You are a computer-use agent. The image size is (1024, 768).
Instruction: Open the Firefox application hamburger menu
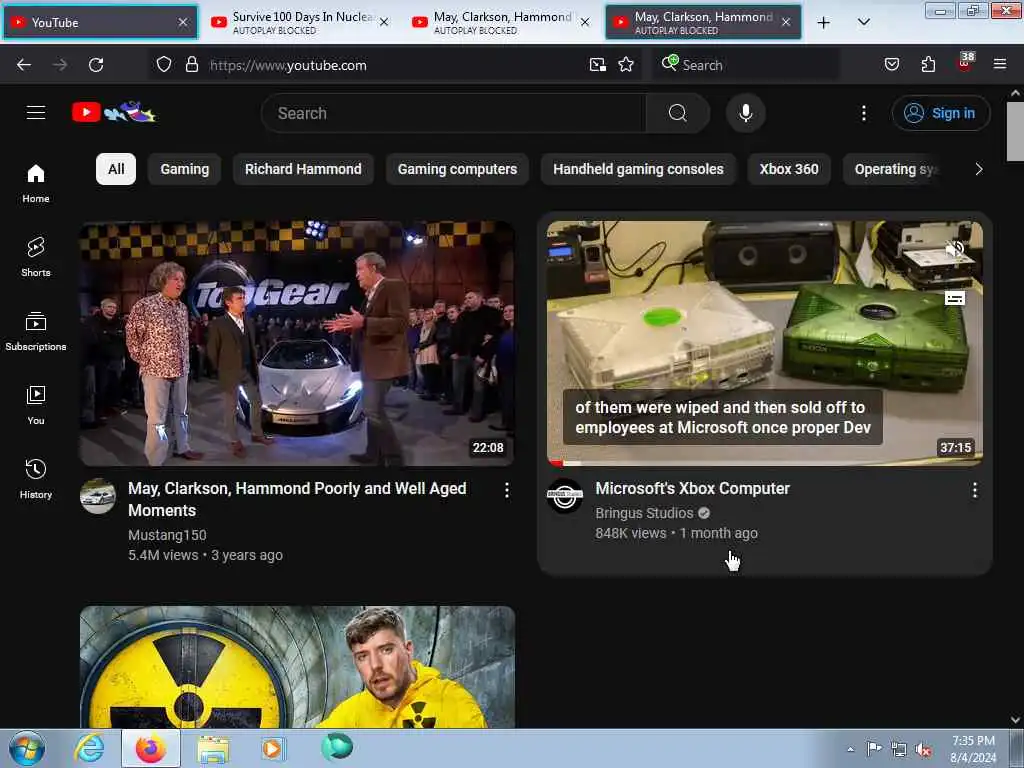tap(999, 64)
